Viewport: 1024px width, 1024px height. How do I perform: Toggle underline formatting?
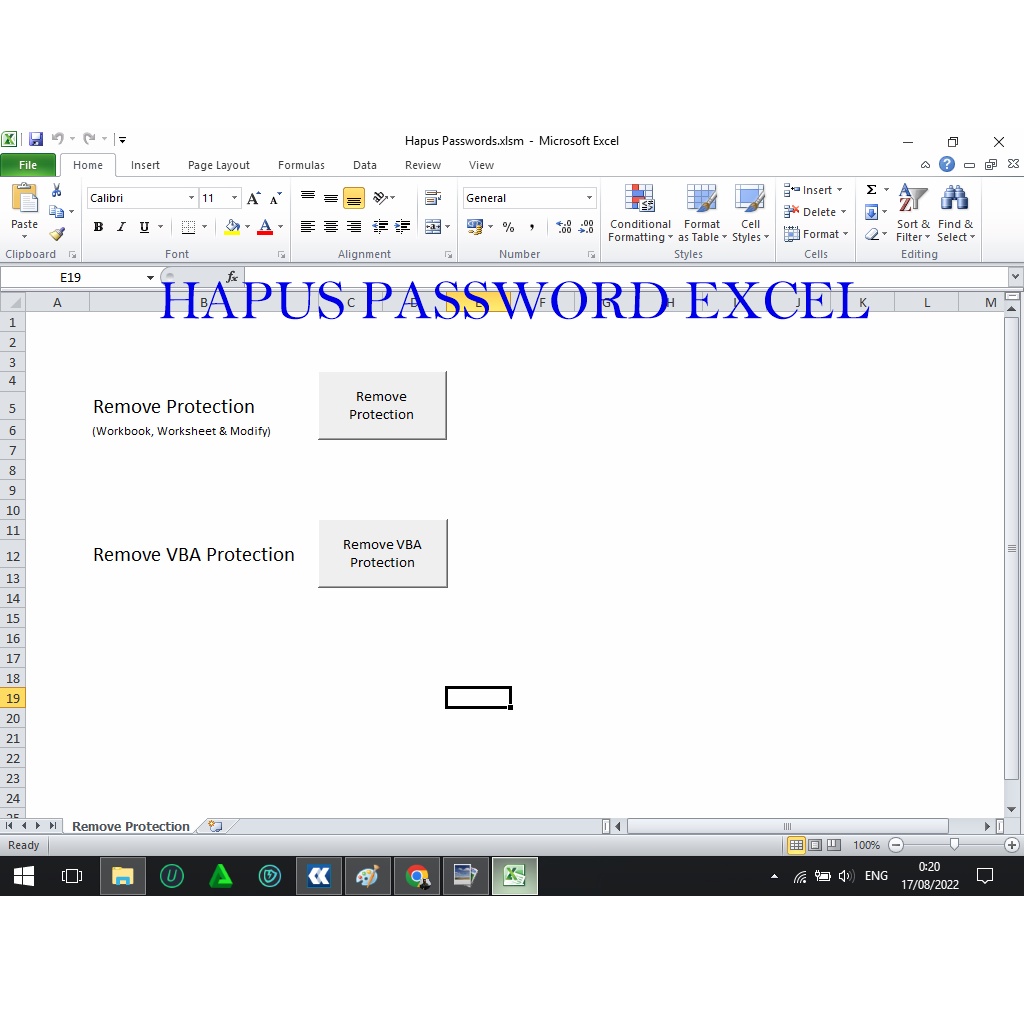click(143, 227)
